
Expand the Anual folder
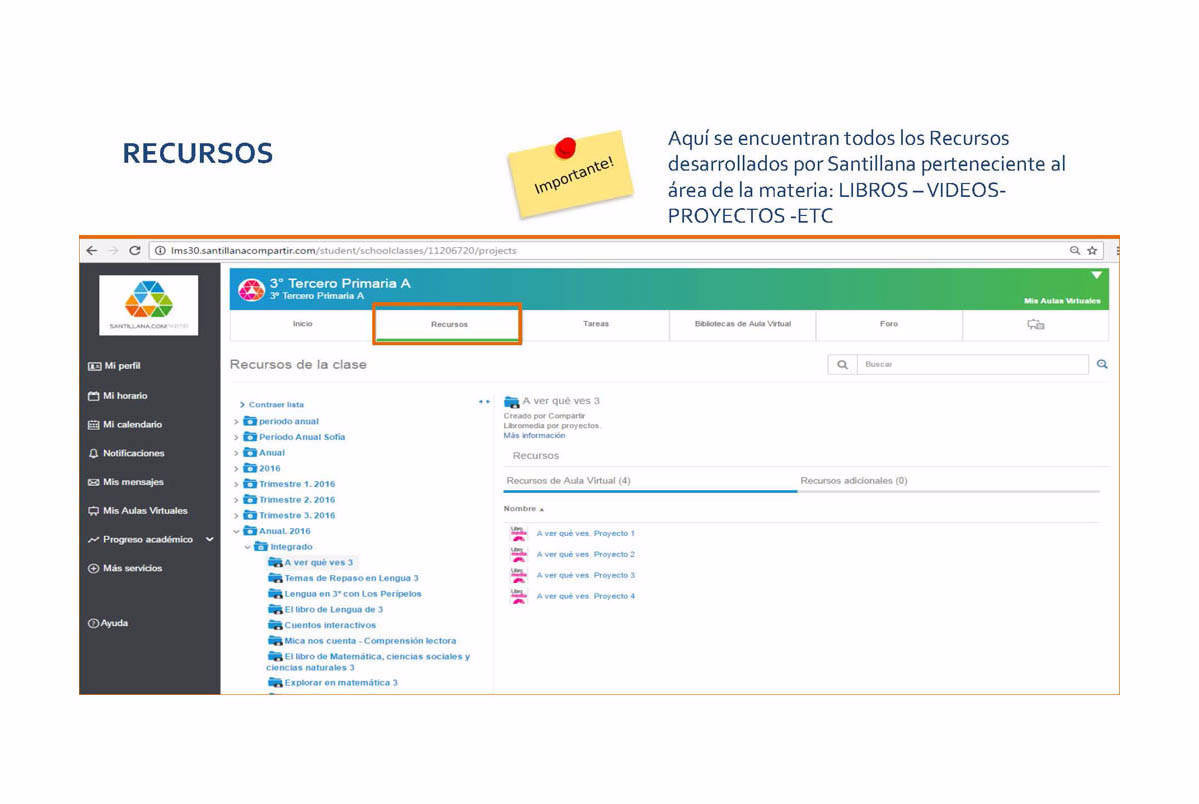coord(236,453)
